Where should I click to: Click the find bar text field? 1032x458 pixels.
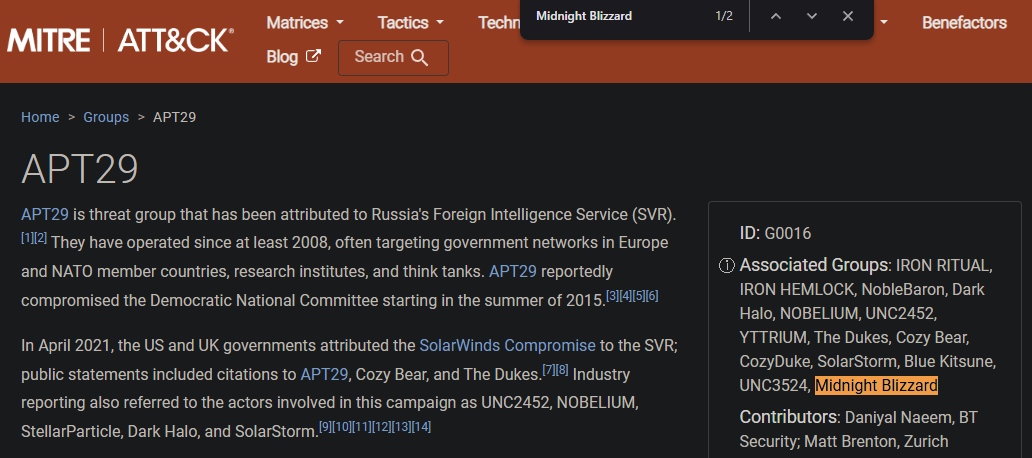pyautogui.click(x=619, y=16)
